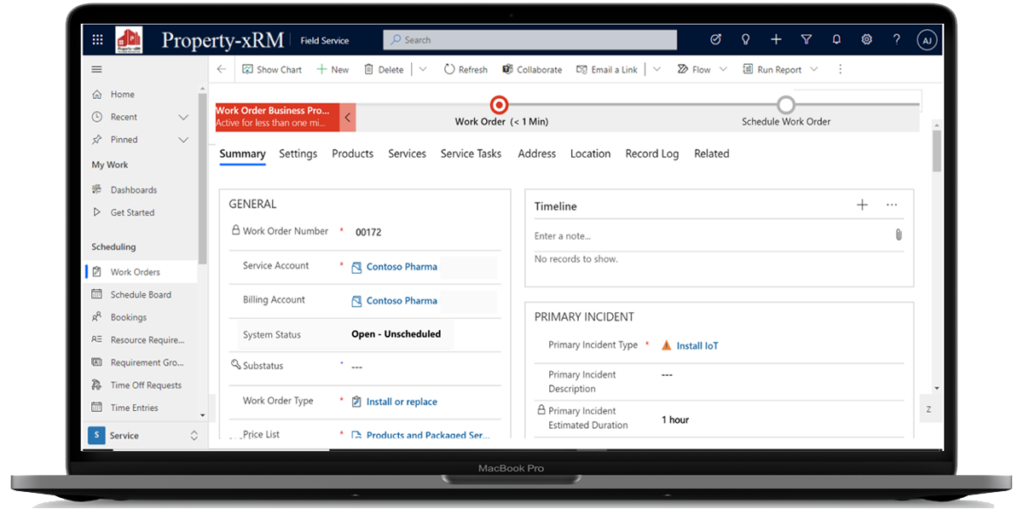1024x515 pixels.
Task: Open advanced find funnel icon
Action: click(807, 40)
